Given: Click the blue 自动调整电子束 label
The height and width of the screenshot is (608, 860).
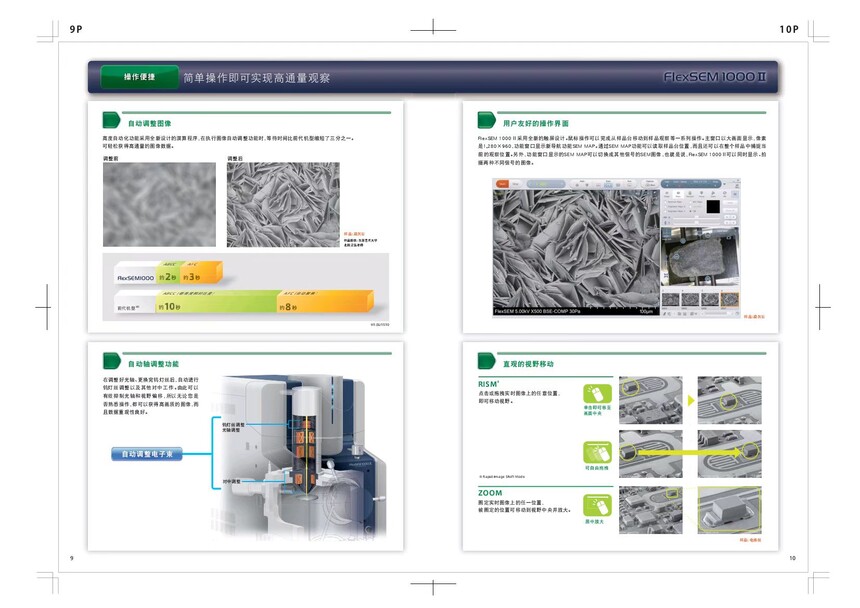Looking at the screenshot, I should [147, 454].
